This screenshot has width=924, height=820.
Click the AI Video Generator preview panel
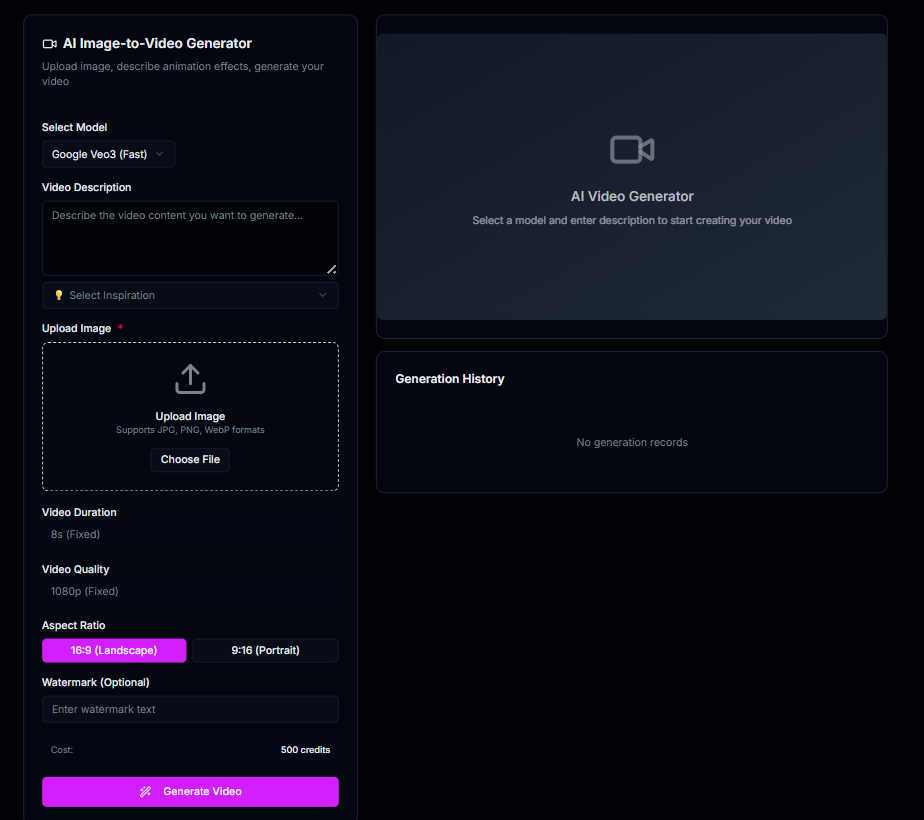632,177
